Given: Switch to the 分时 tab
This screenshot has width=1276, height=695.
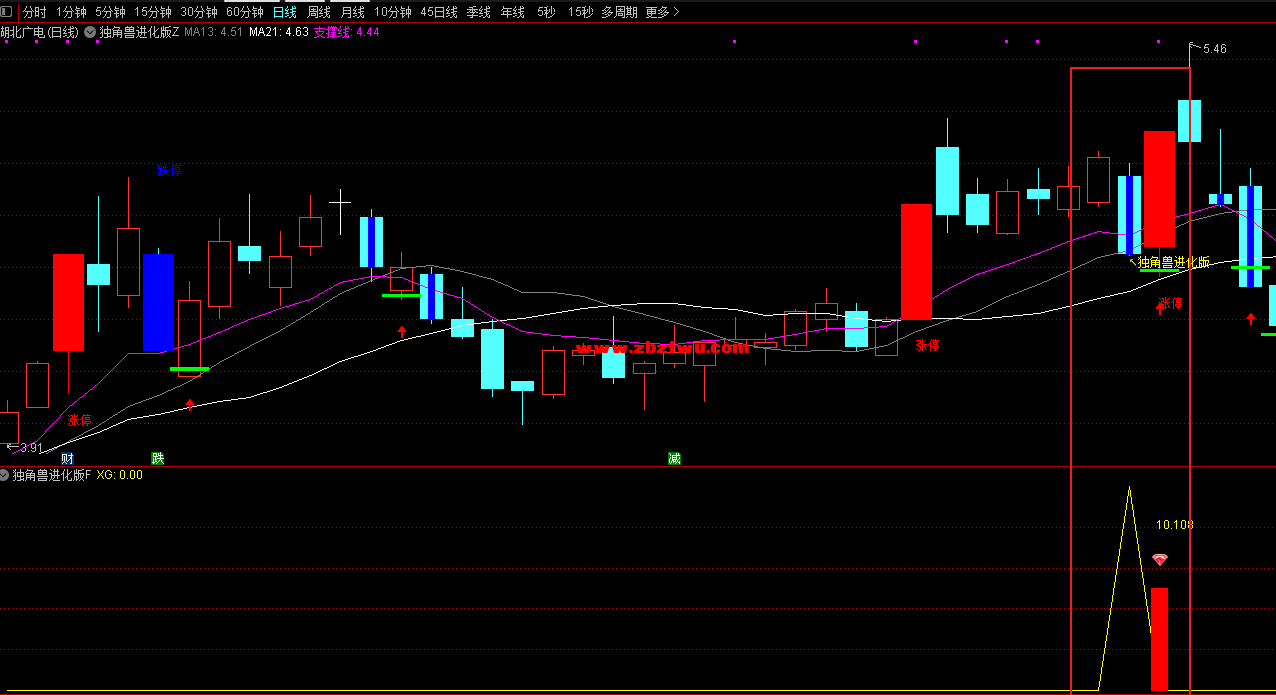Looking at the screenshot, I should point(34,12).
